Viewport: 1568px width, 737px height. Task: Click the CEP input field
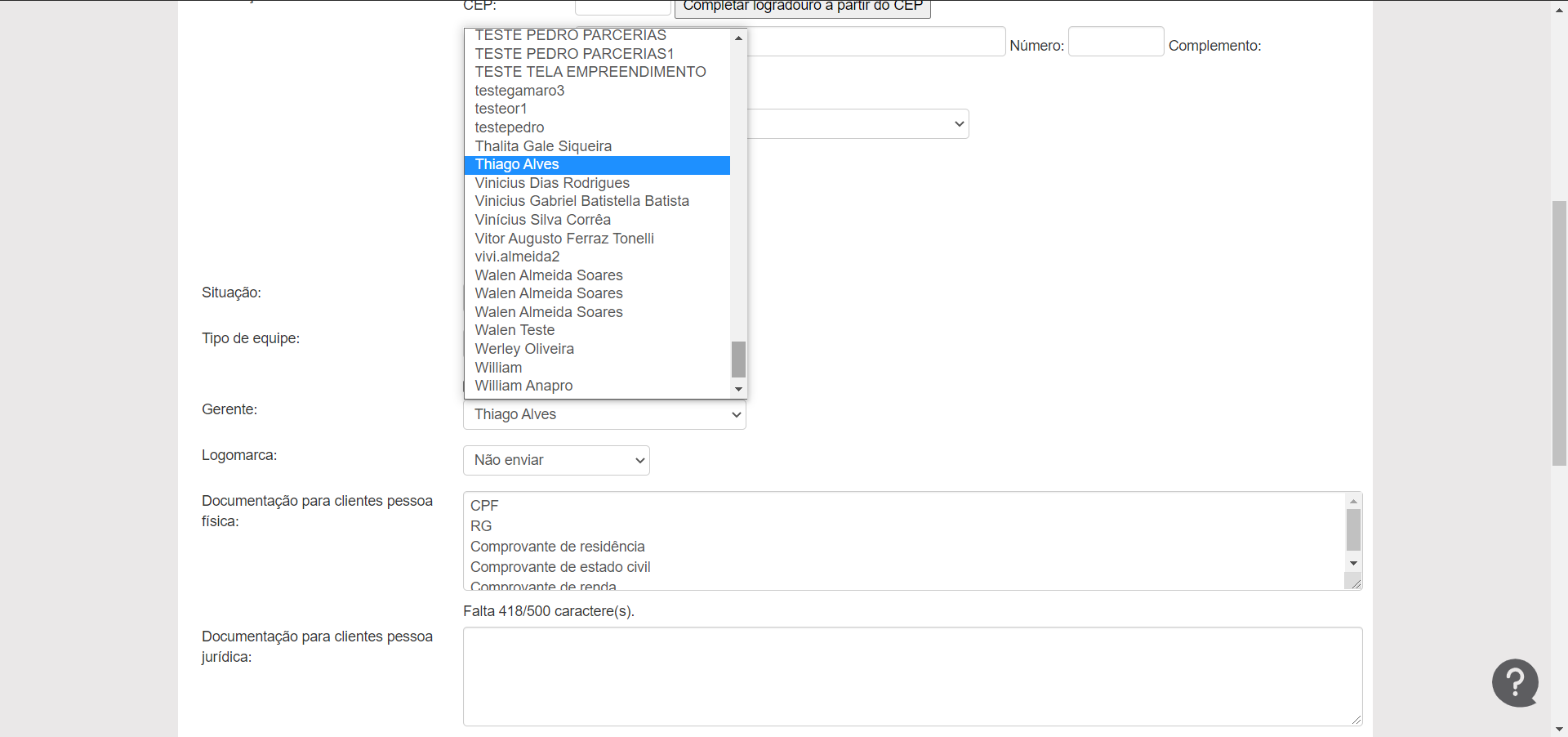point(622,7)
